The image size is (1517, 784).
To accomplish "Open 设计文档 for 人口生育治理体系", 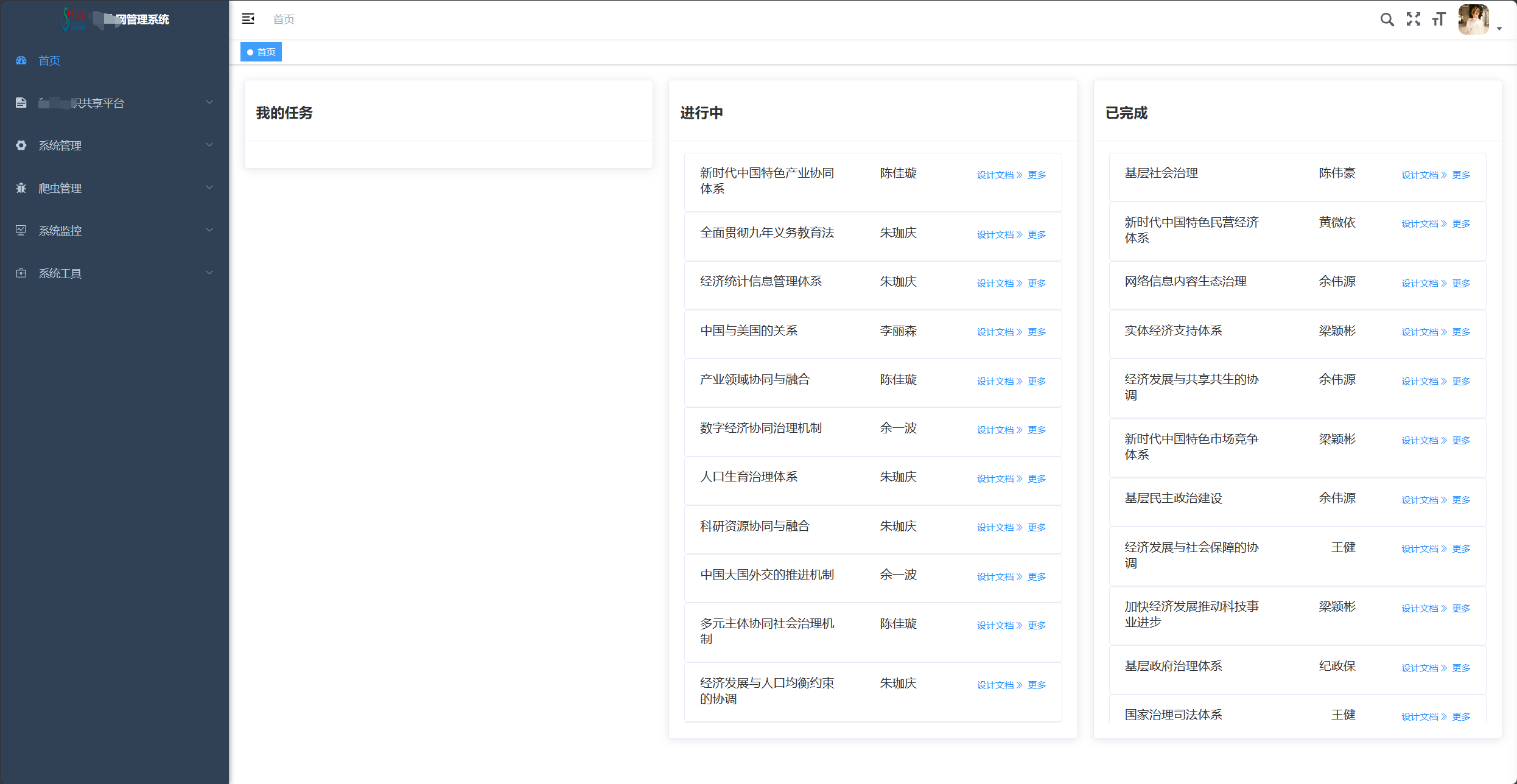I will (x=1000, y=478).
